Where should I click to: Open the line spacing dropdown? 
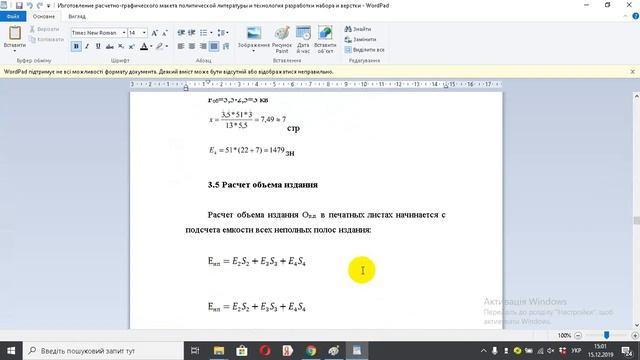[223, 33]
